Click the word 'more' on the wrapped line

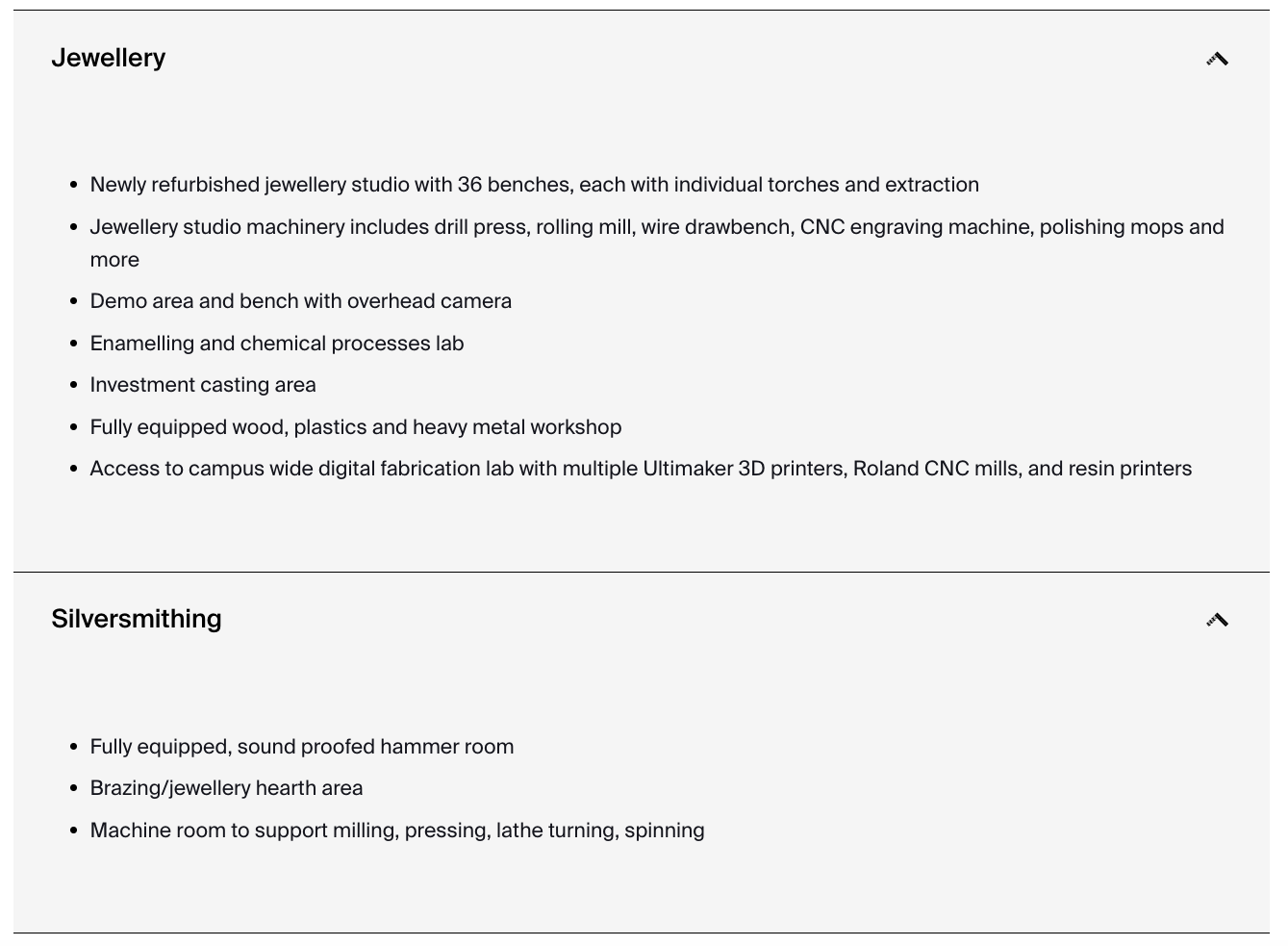(114, 260)
